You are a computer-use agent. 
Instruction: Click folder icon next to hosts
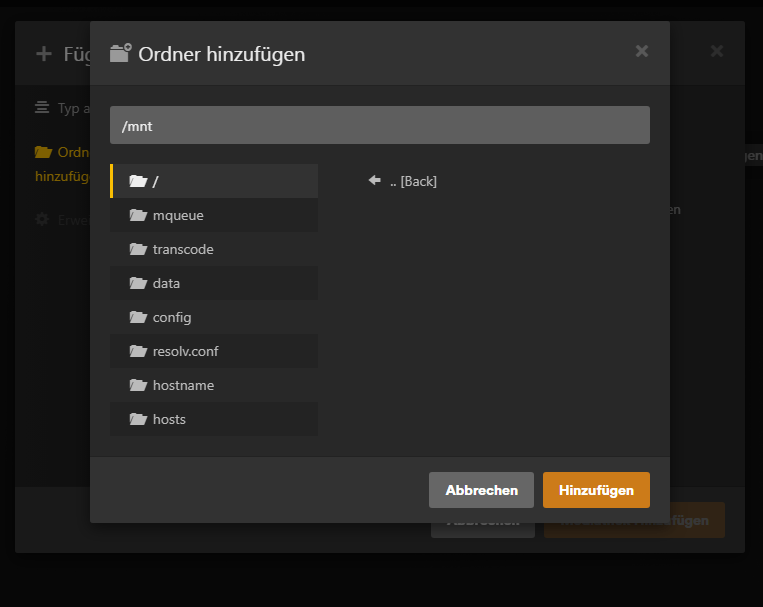pos(138,419)
